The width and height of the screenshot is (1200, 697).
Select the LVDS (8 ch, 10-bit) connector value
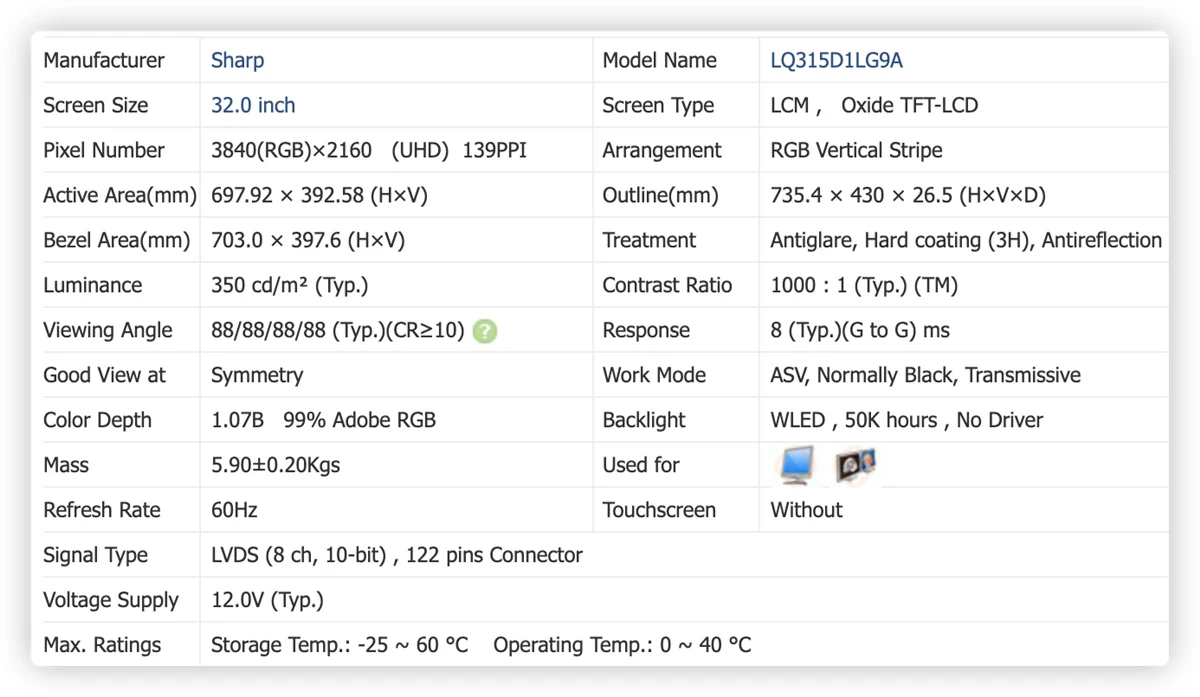(x=397, y=555)
